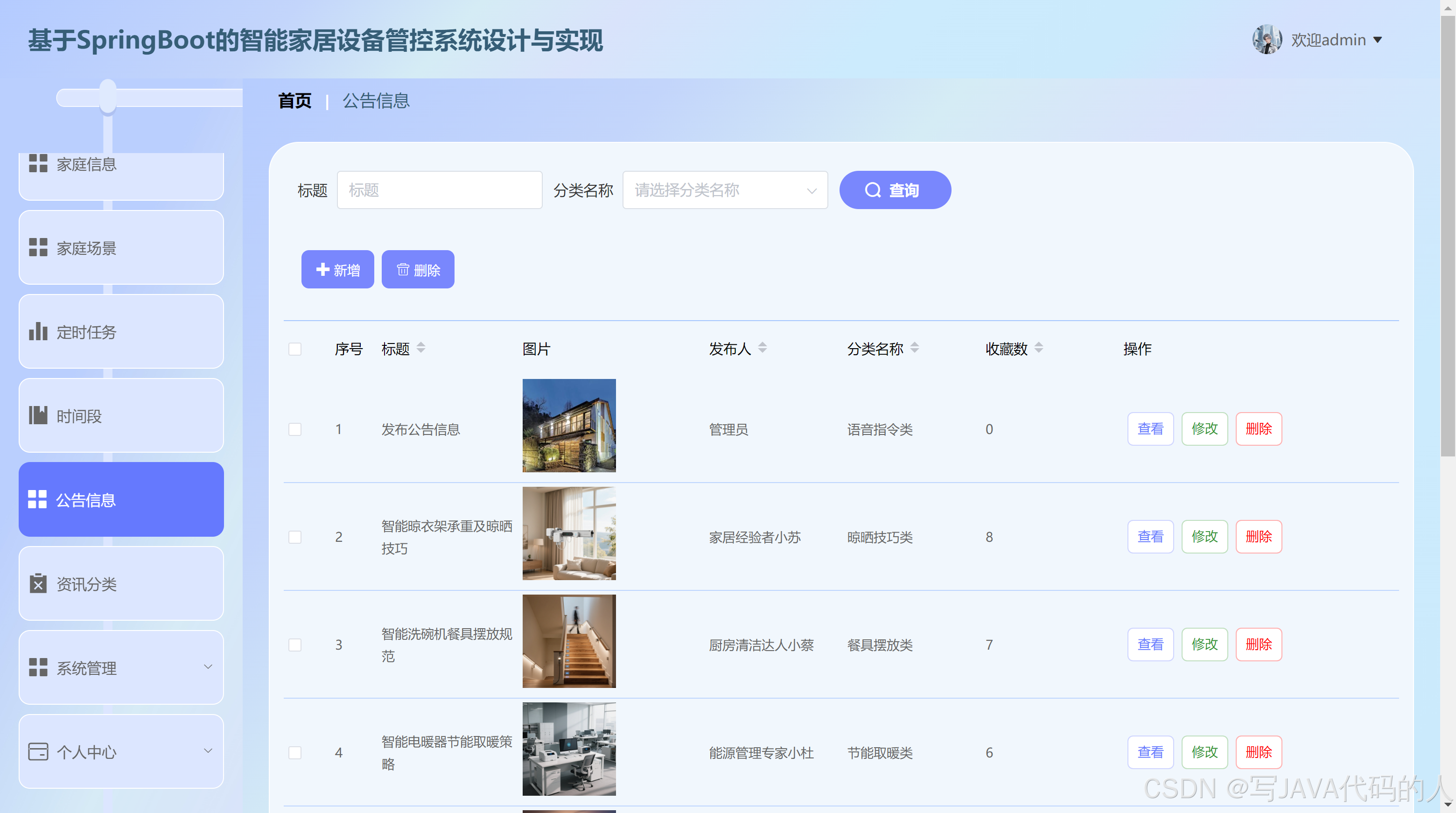This screenshot has height=813, width=1456.
Task: Sort table by 标题 column arrows
Action: (x=421, y=348)
